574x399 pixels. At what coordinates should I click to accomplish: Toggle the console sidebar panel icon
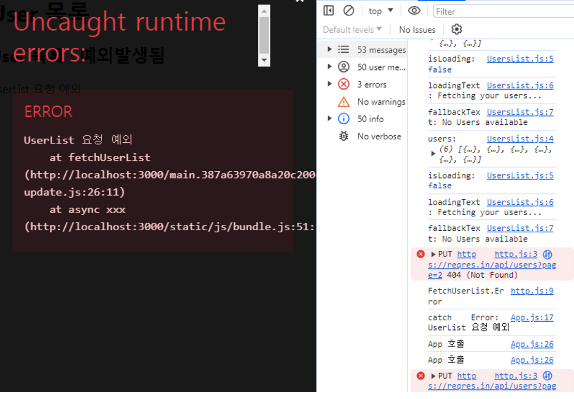coord(328,11)
